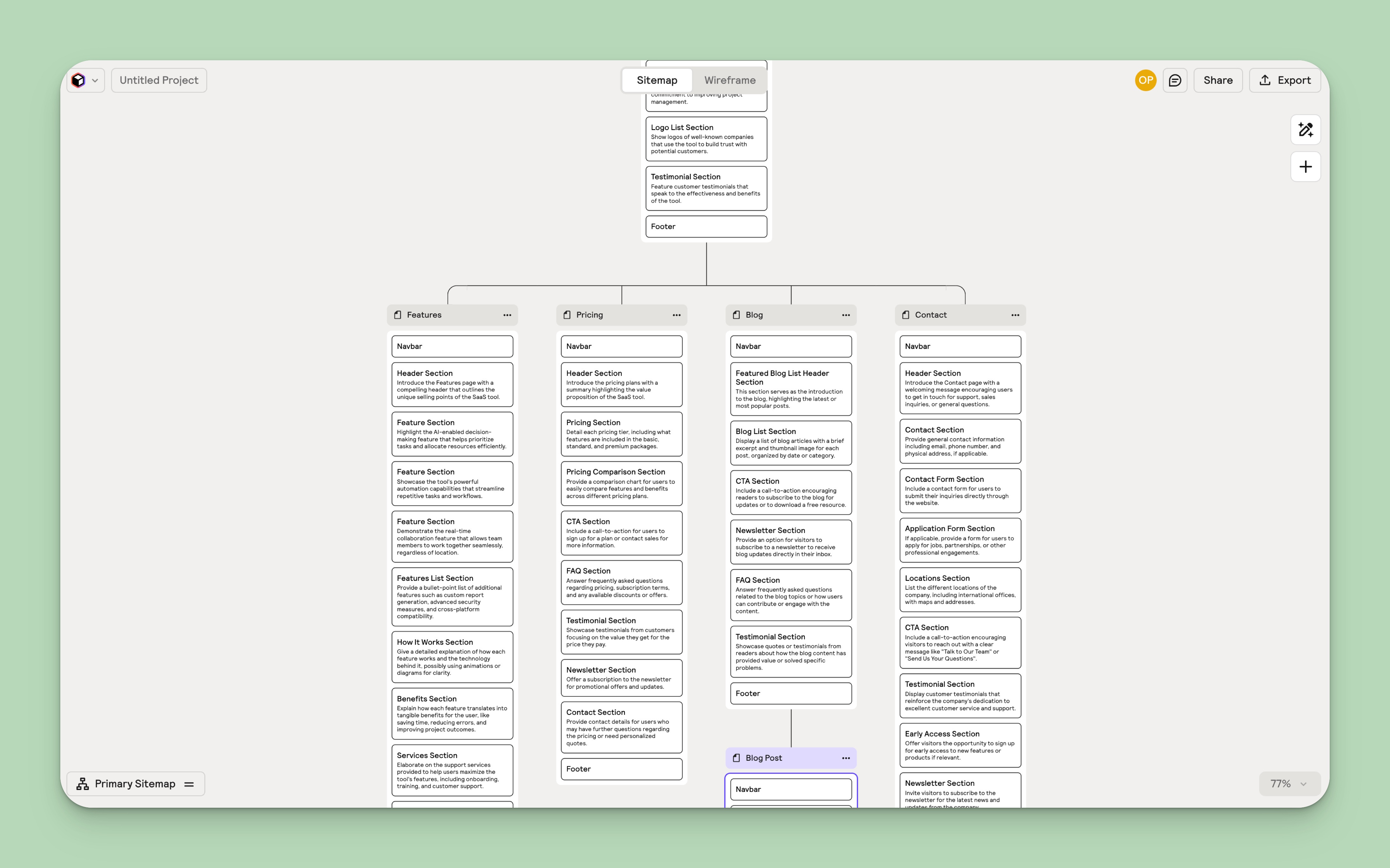Image resolution: width=1390 pixels, height=868 pixels.
Task: Open the Features page three-dot menu
Action: tap(507, 315)
